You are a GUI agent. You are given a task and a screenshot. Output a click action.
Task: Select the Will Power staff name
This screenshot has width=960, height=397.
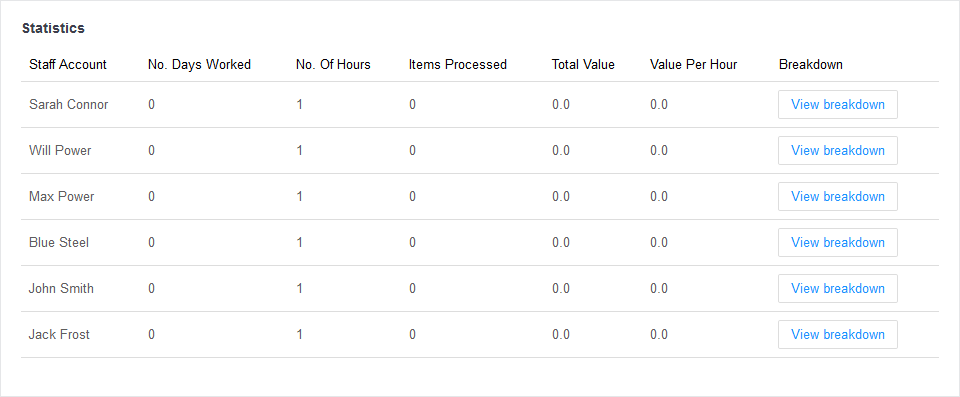tap(60, 151)
